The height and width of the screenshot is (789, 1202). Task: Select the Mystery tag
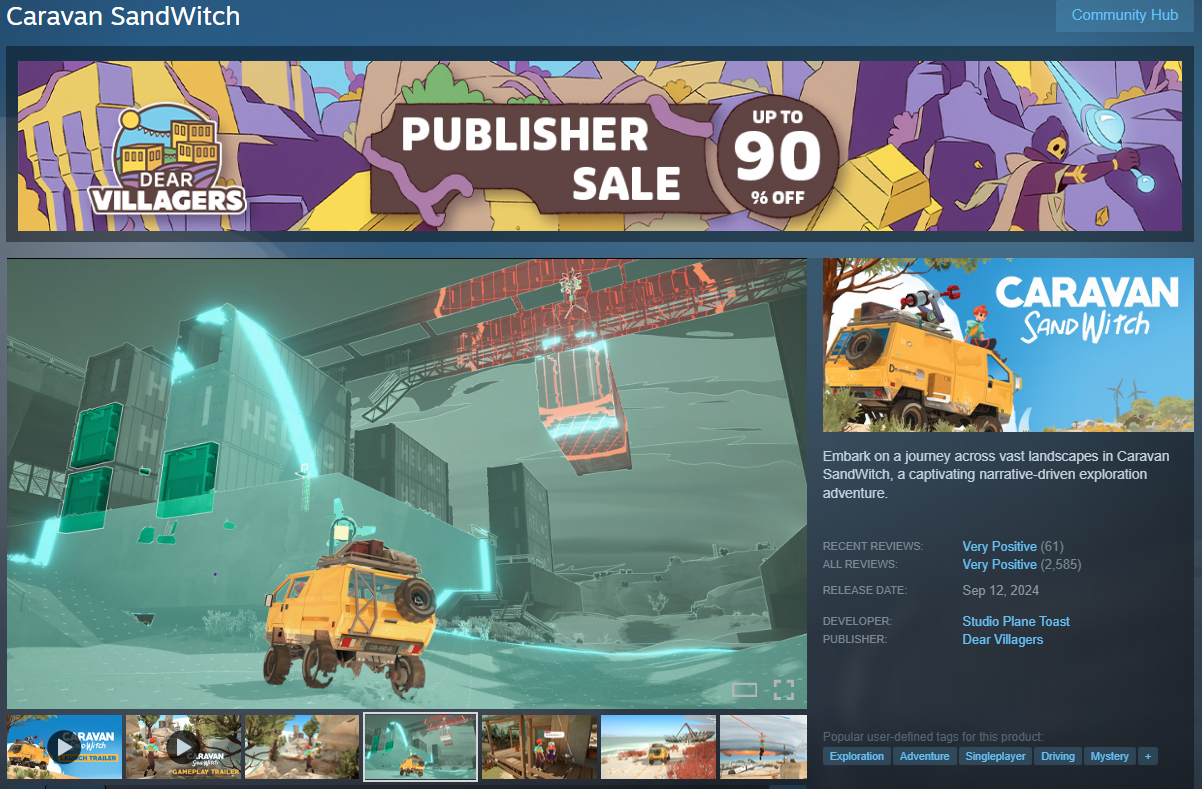point(1110,756)
